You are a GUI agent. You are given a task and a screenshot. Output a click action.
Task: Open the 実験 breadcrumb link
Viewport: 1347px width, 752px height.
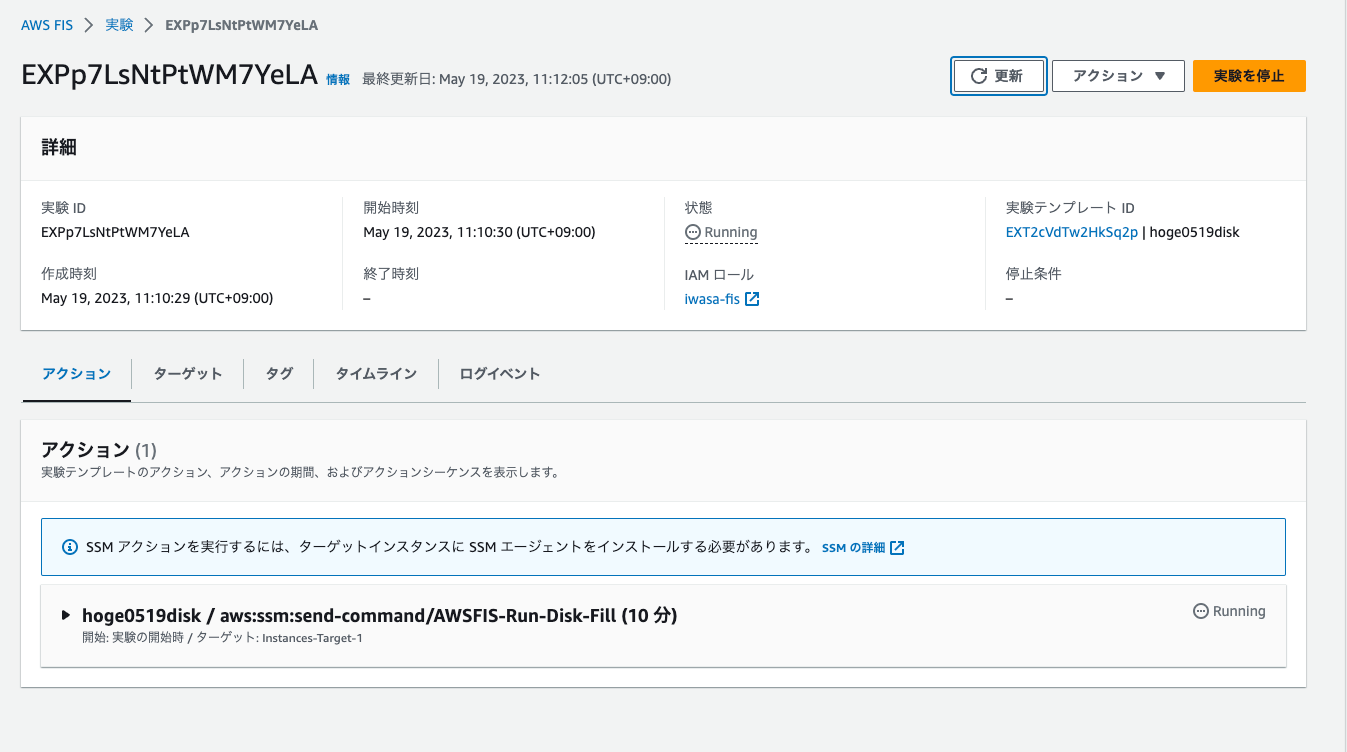point(119,24)
